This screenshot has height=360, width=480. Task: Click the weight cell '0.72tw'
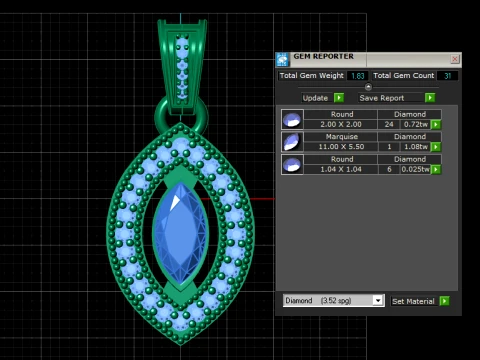pyautogui.click(x=415, y=125)
